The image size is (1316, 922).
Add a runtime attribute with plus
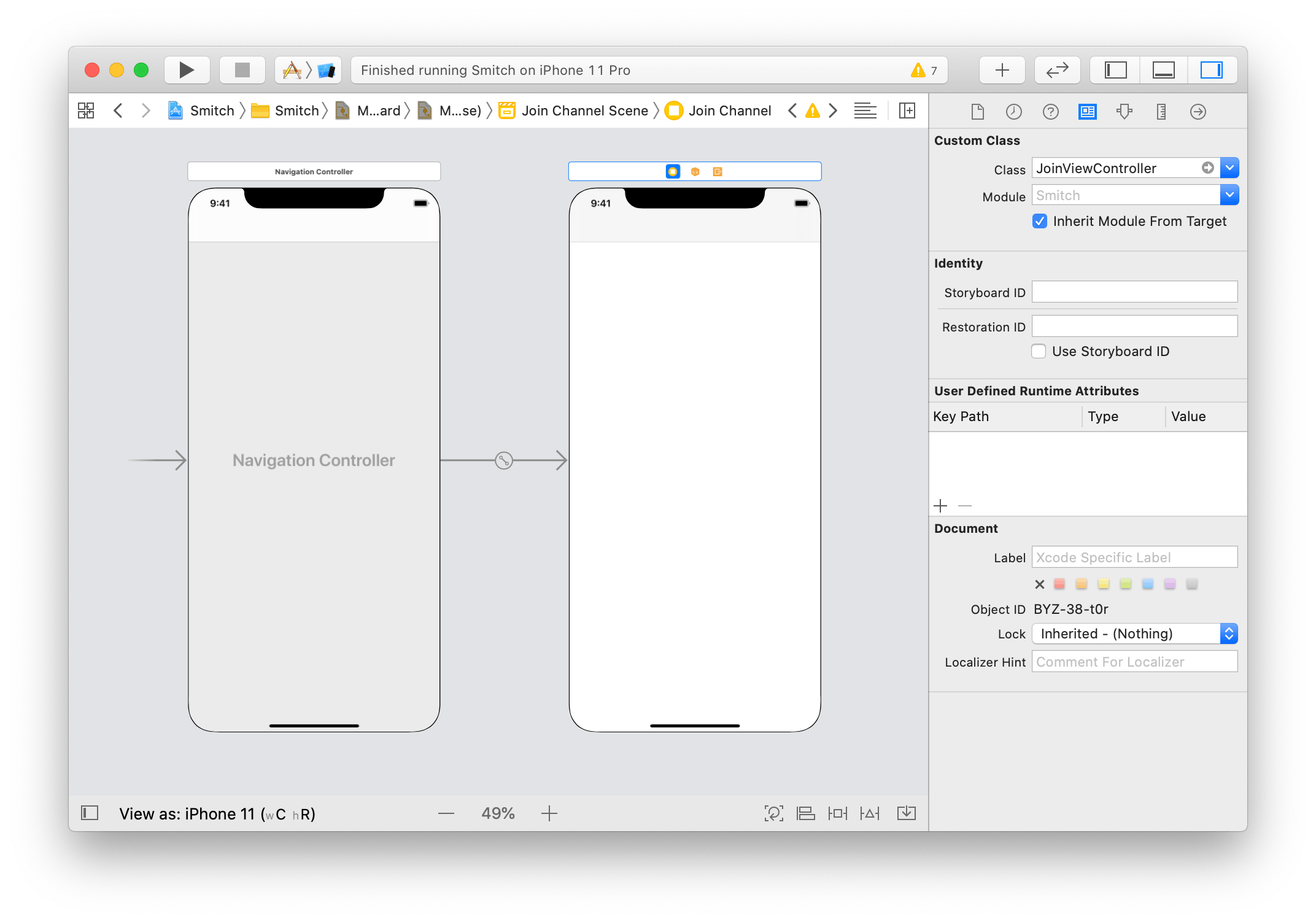(940, 506)
